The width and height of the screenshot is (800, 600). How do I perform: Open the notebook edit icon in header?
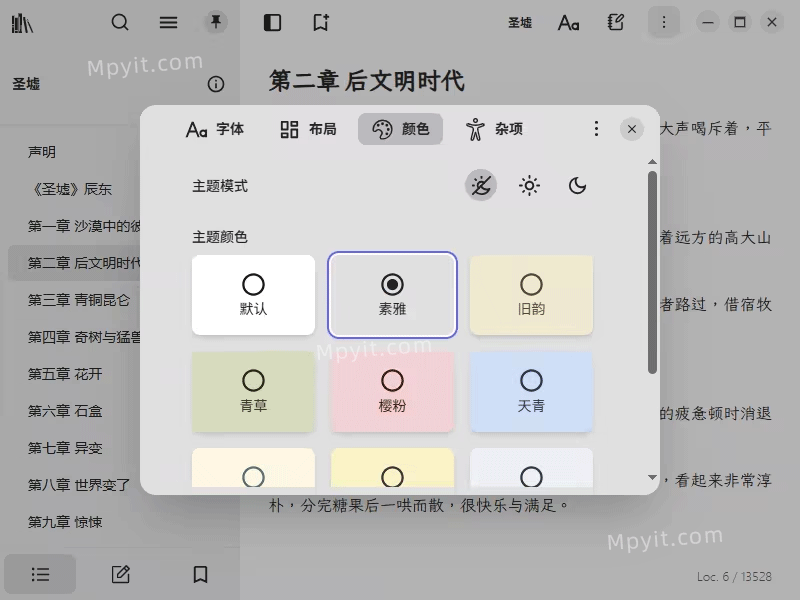tap(616, 22)
